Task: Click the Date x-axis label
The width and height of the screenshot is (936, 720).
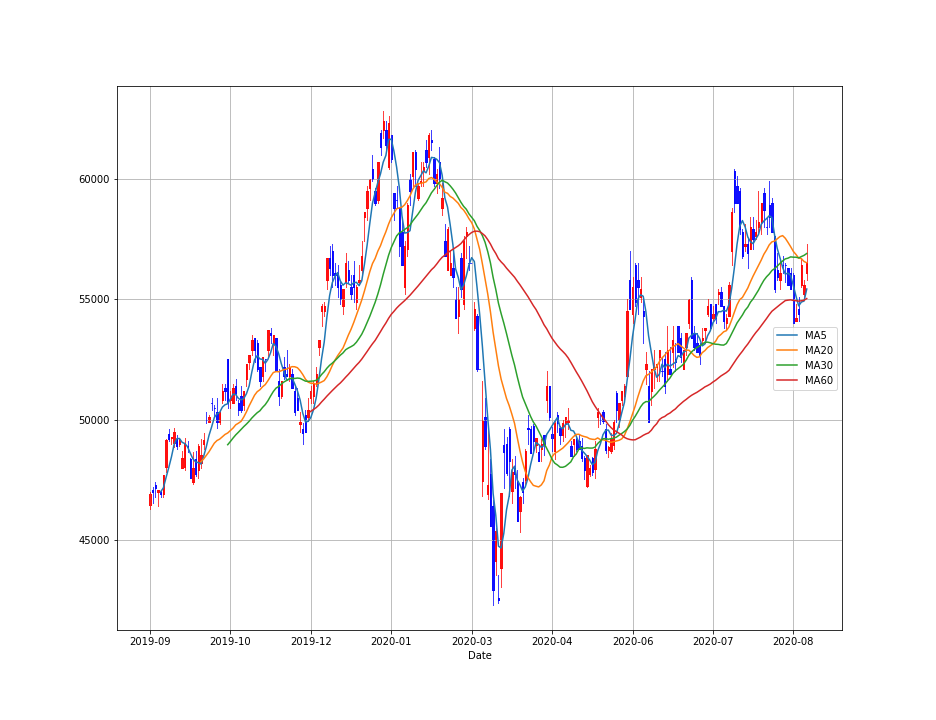Action: click(x=480, y=656)
